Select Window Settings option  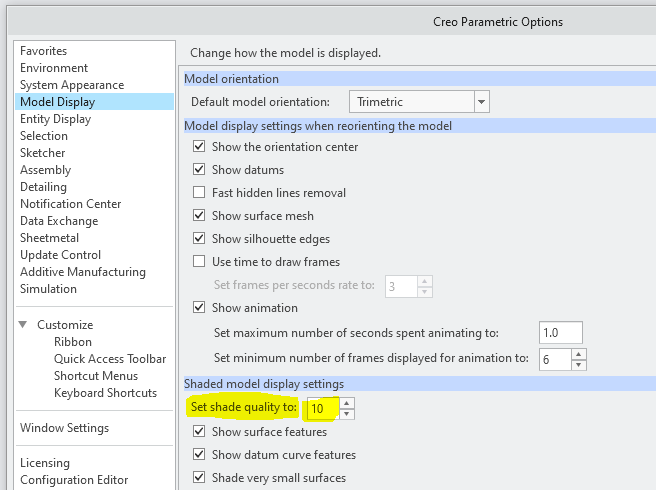click(64, 428)
